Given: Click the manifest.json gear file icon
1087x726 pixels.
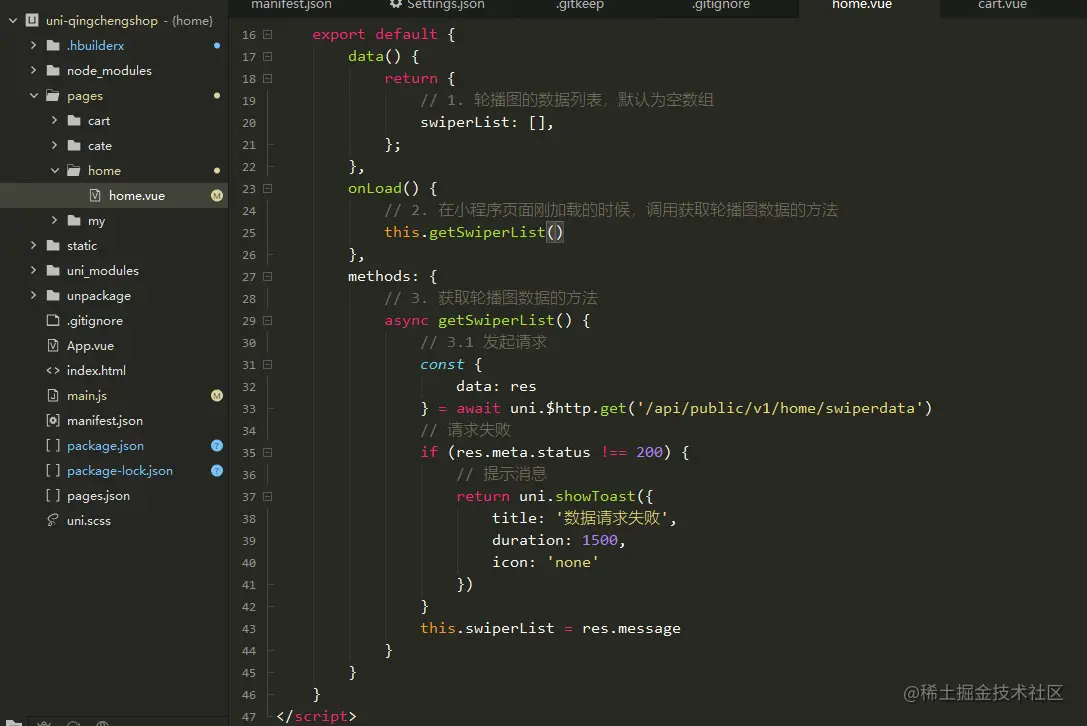Looking at the screenshot, I should coord(53,420).
